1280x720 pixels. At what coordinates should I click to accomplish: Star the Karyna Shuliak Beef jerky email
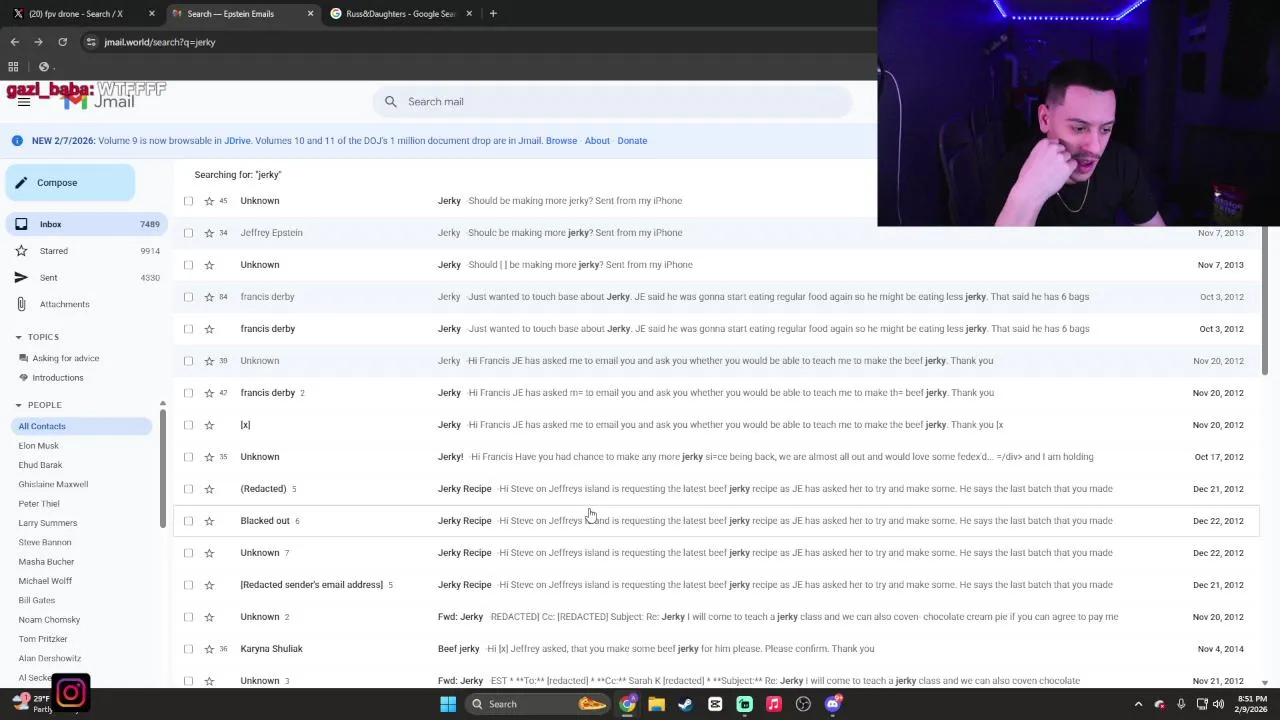(209, 649)
